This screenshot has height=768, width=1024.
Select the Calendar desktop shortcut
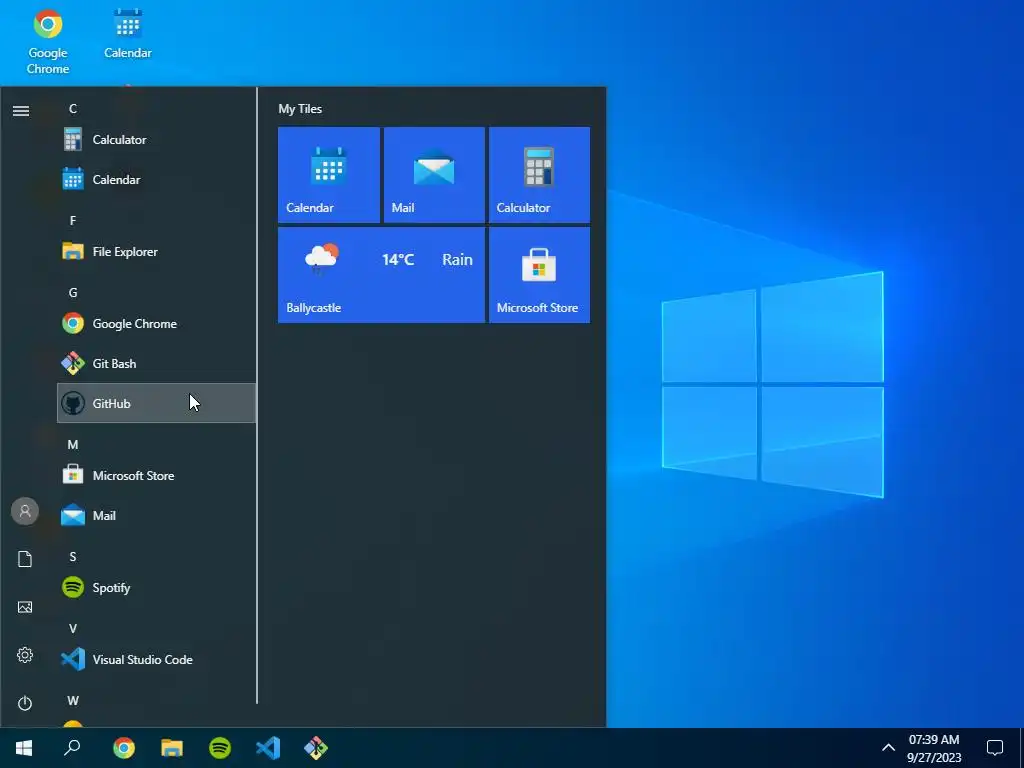click(x=128, y=34)
